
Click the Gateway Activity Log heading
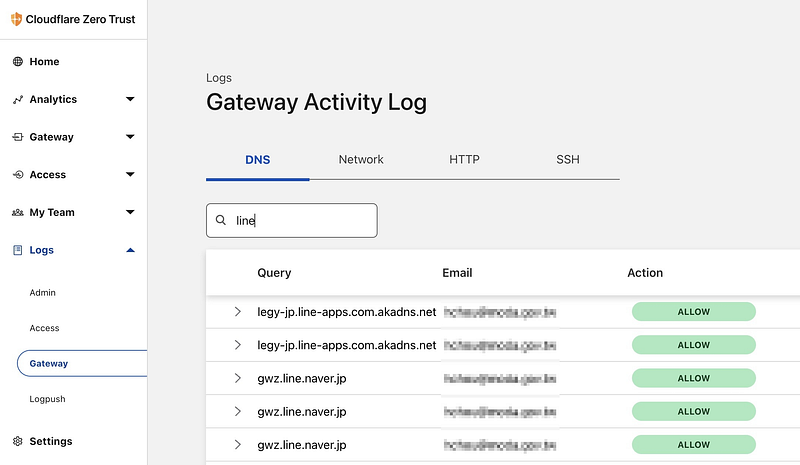316,102
